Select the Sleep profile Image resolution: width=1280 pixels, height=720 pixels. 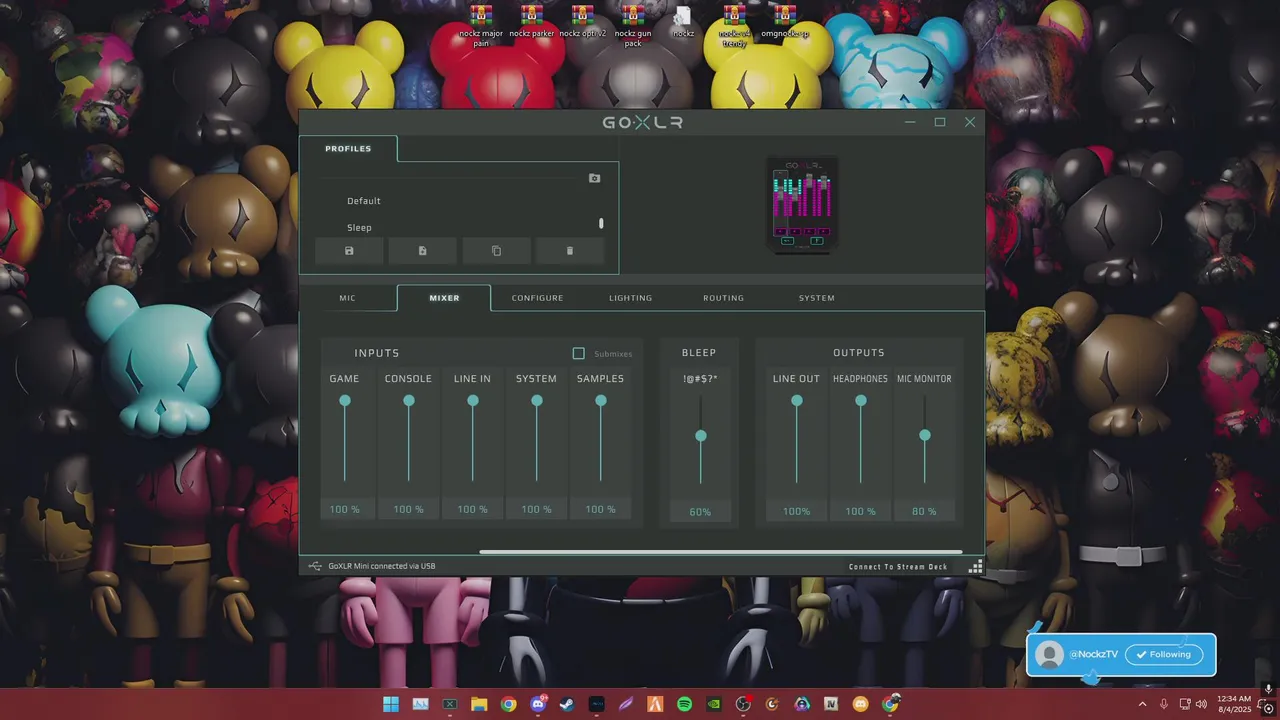(x=359, y=228)
